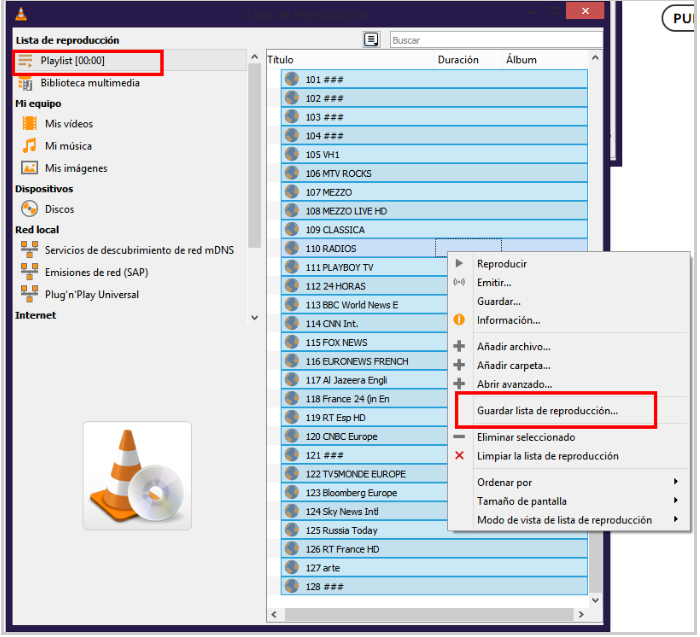Click the Plug'n'Play Universal network icon
This screenshot has width=700, height=637.
click(29, 294)
